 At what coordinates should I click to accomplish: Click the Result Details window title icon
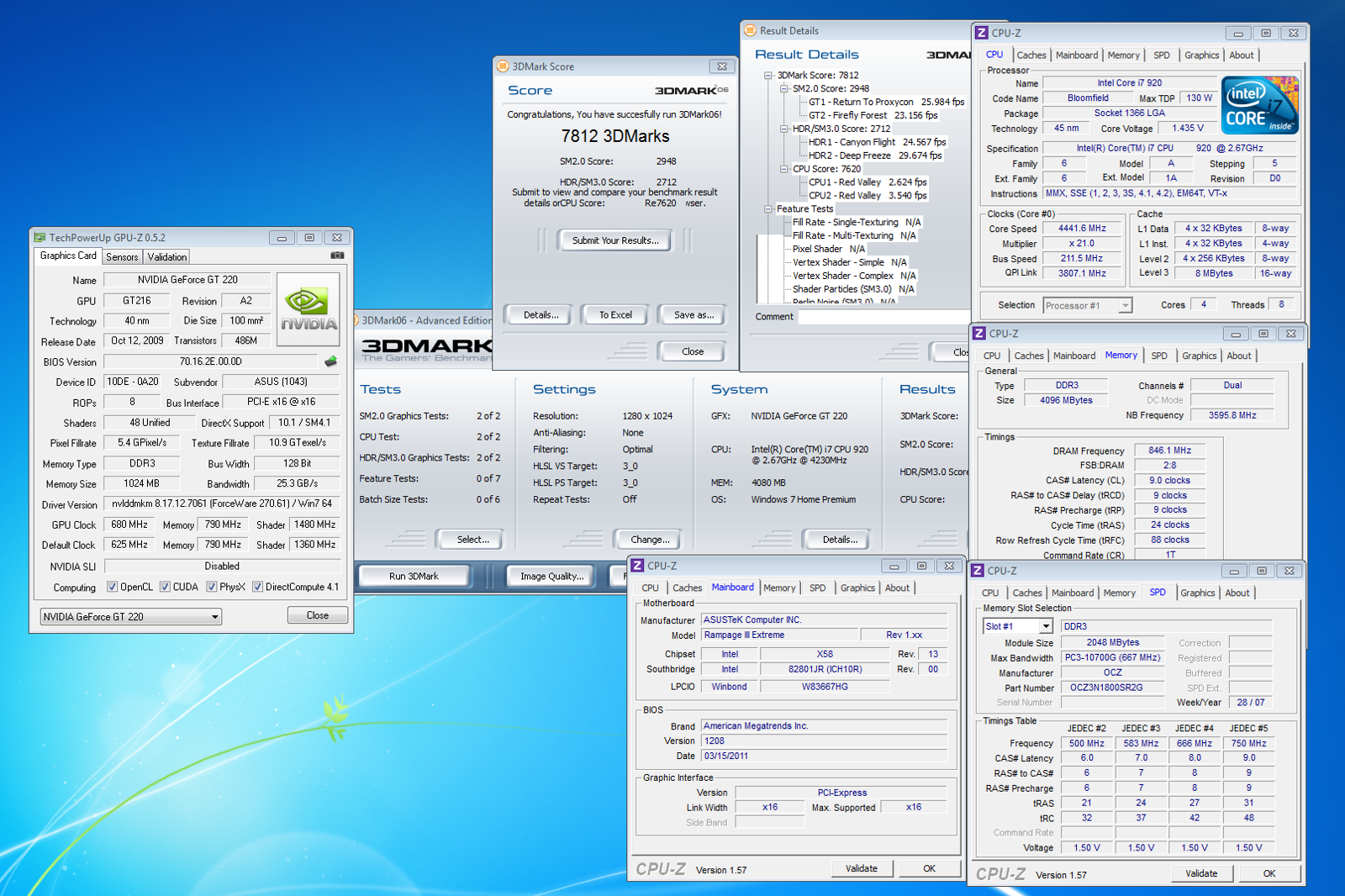click(x=750, y=30)
